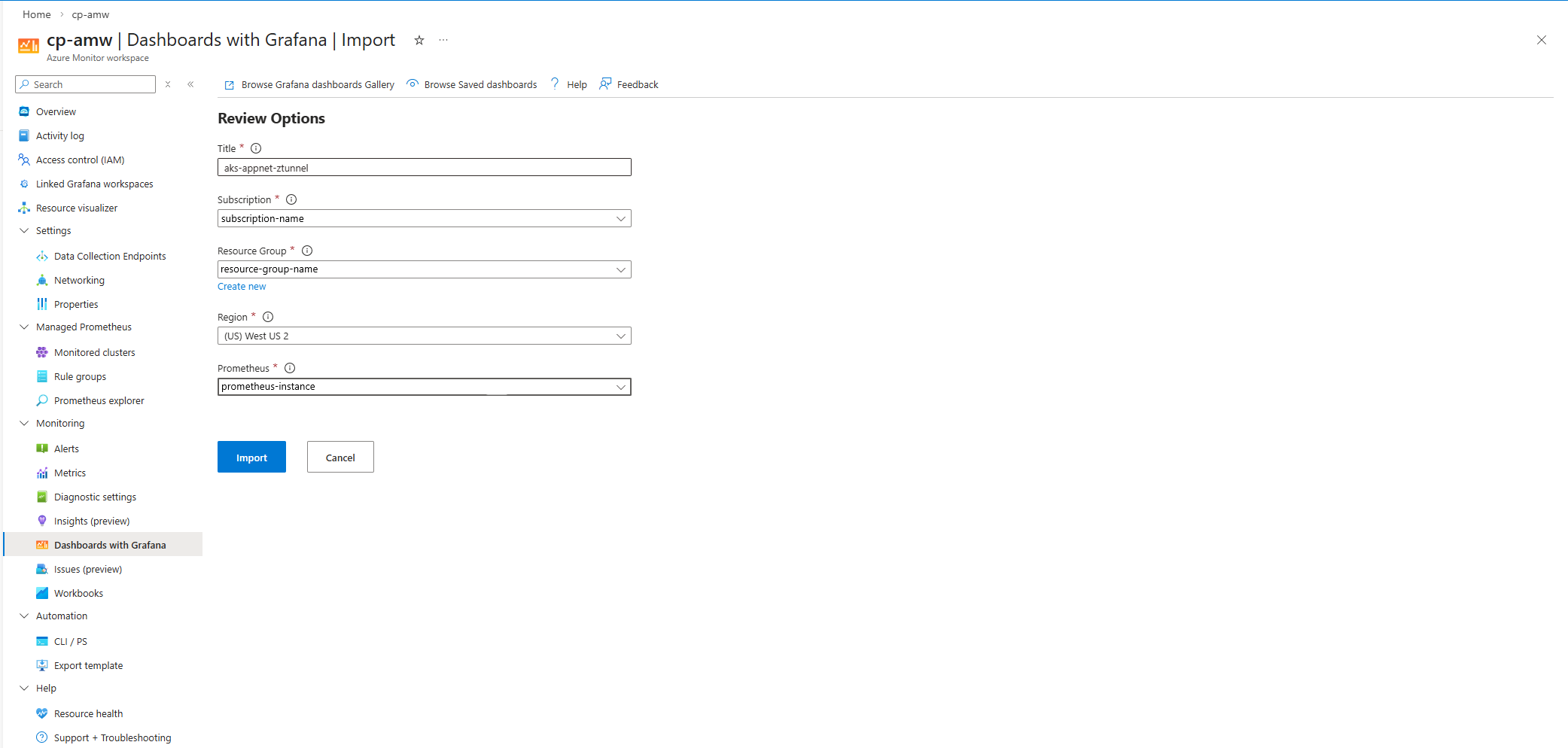Click the Networking icon
Image resolution: width=1568 pixels, height=748 pixels.
pos(42,280)
